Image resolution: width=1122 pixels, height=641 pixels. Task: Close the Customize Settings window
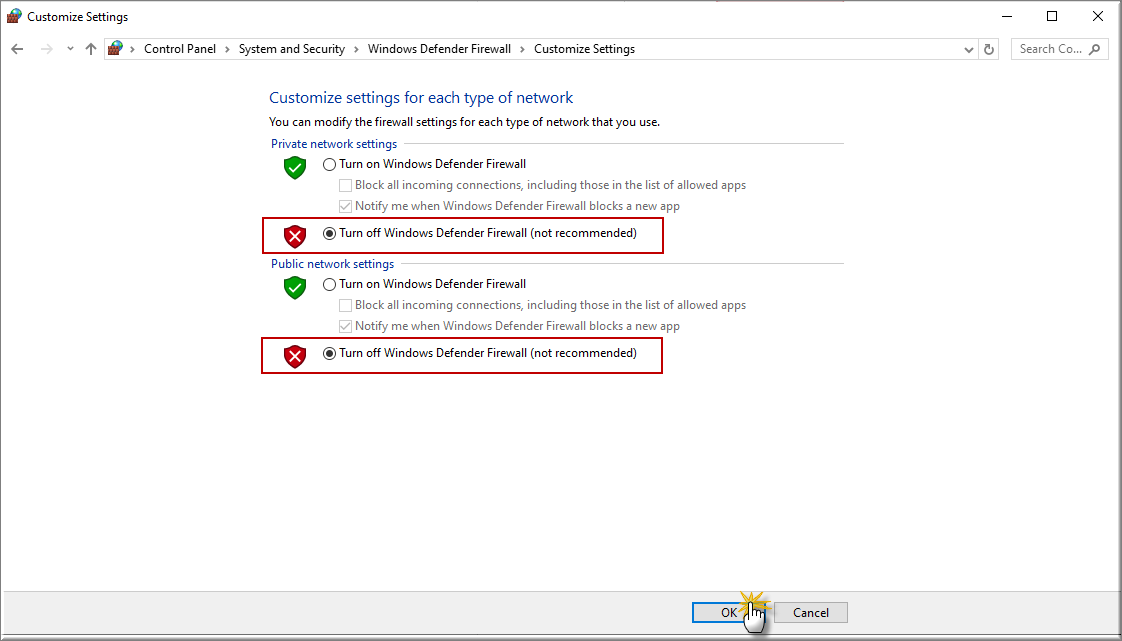pyautogui.click(x=1098, y=16)
